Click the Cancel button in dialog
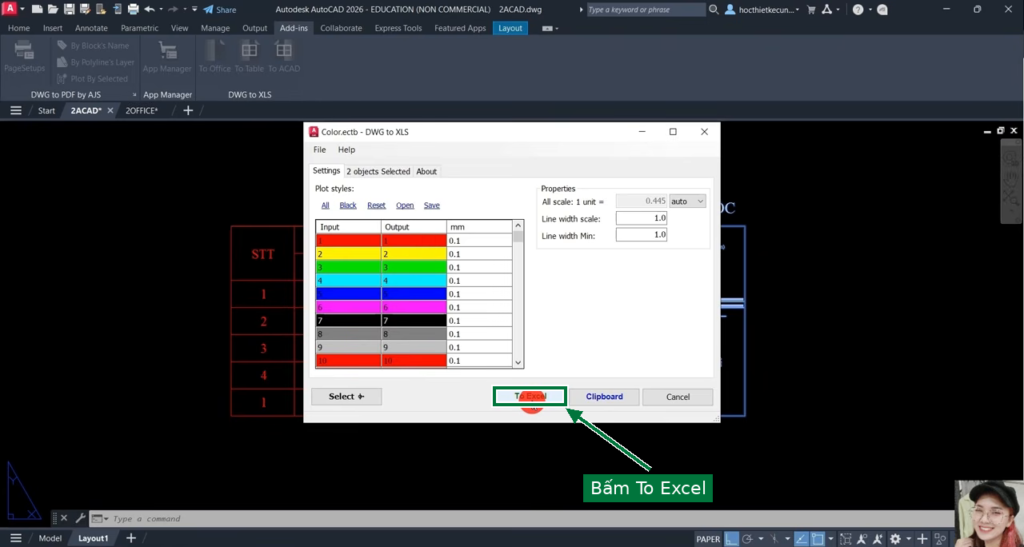The width and height of the screenshot is (1024, 547). (x=678, y=396)
